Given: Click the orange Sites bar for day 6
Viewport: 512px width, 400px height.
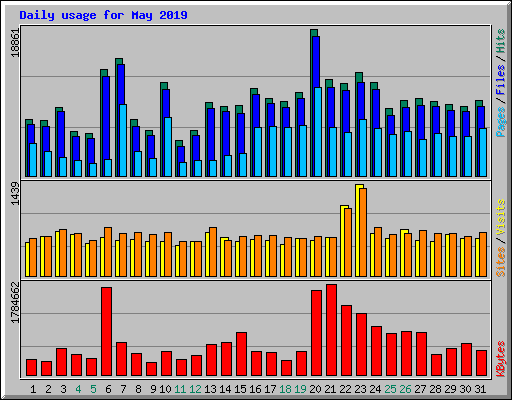Looking at the screenshot, I should (108, 252).
